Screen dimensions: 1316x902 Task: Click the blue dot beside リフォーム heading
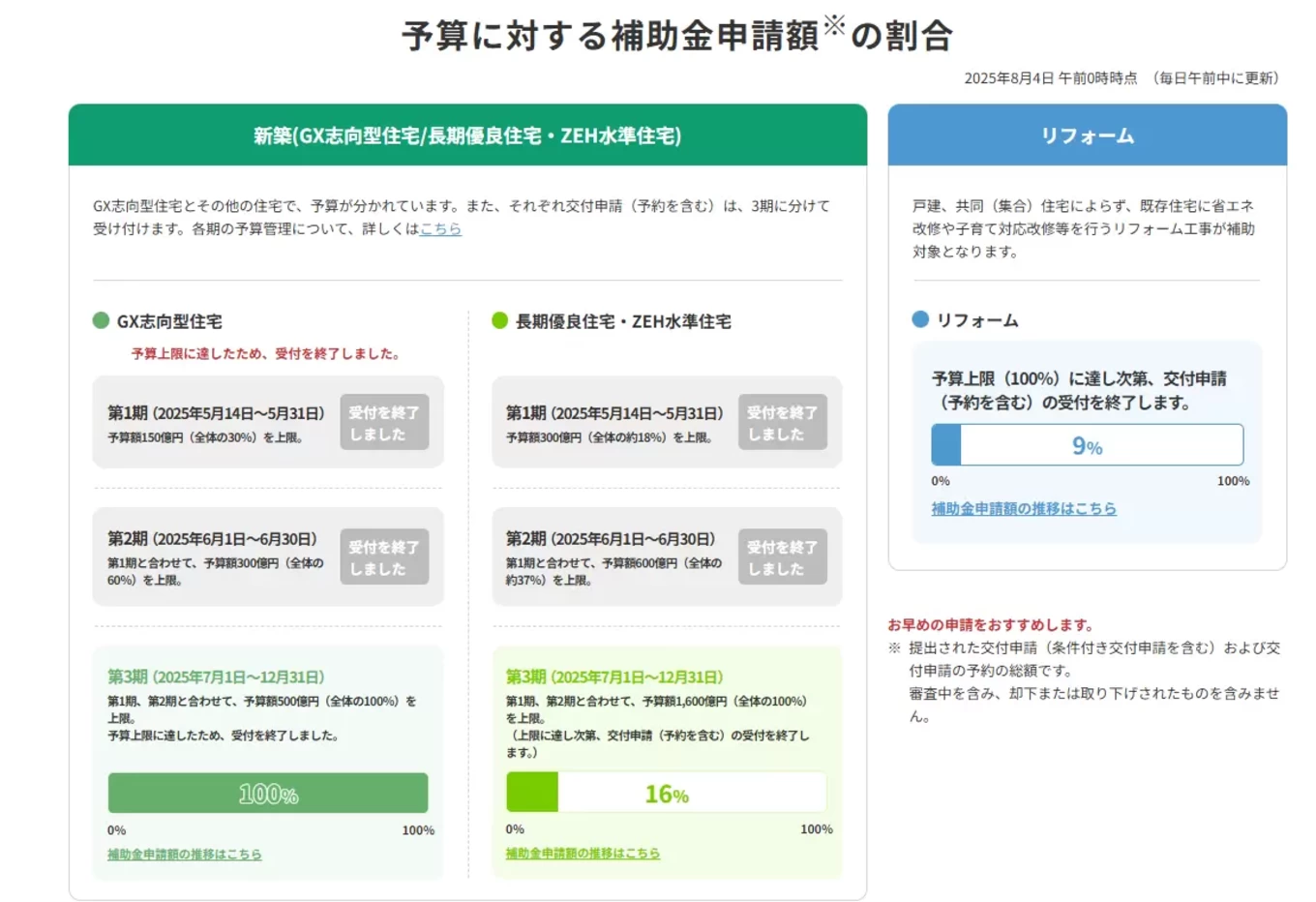(x=920, y=319)
